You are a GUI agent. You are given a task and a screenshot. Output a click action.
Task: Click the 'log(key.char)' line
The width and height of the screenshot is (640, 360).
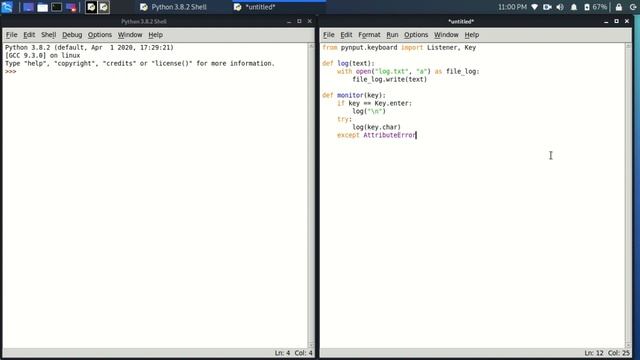click(x=376, y=127)
